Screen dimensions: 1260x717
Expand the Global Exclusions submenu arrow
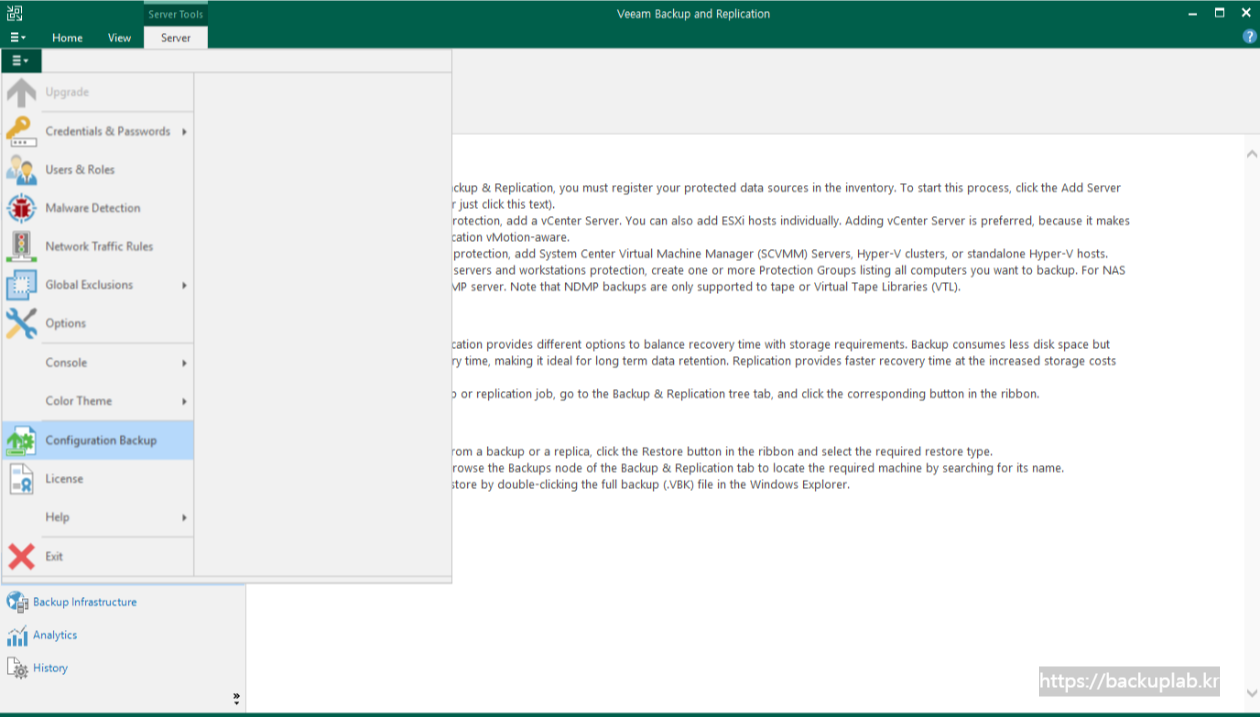click(x=185, y=285)
